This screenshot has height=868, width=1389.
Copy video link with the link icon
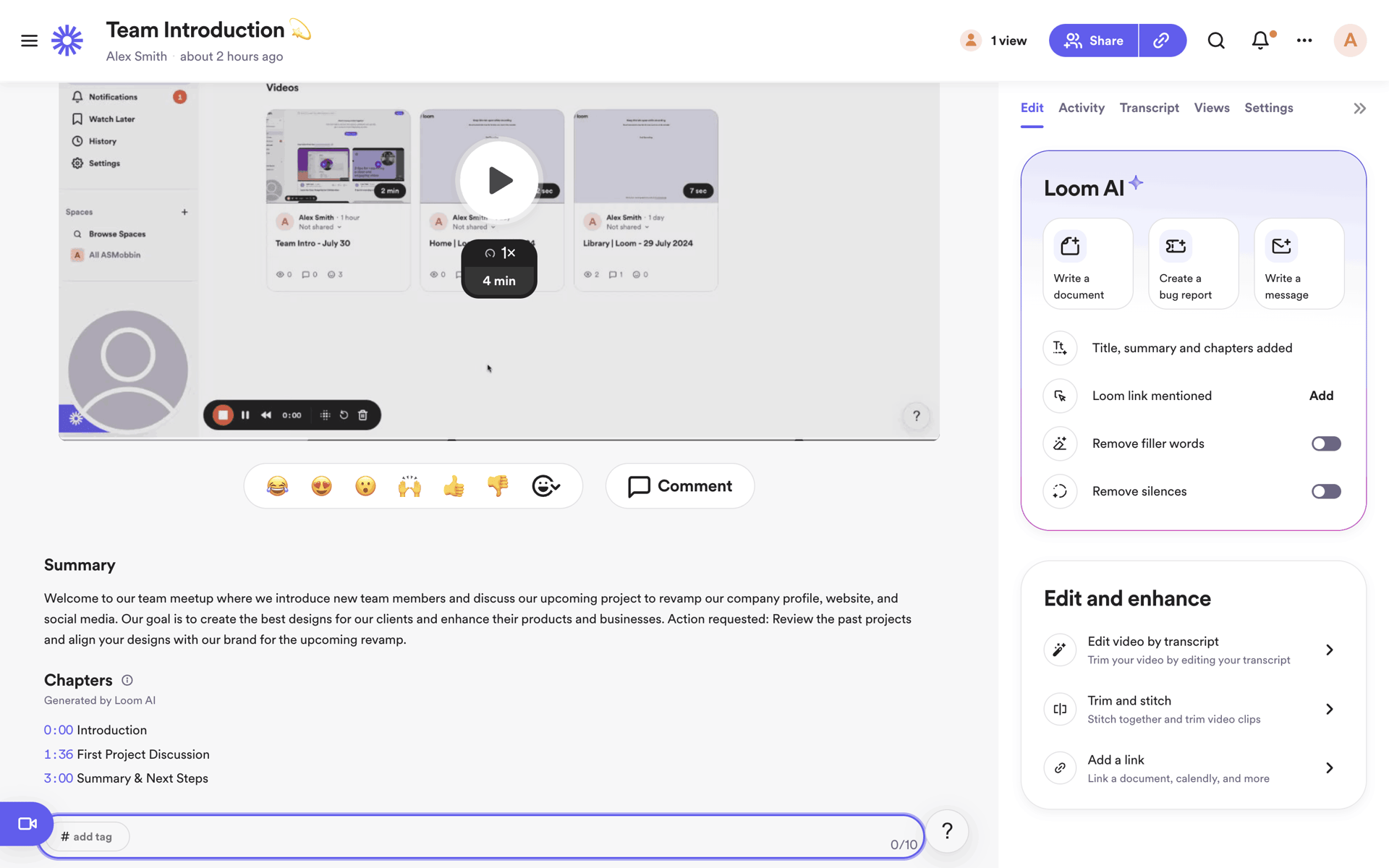pyautogui.click(x=1162, y=41)
